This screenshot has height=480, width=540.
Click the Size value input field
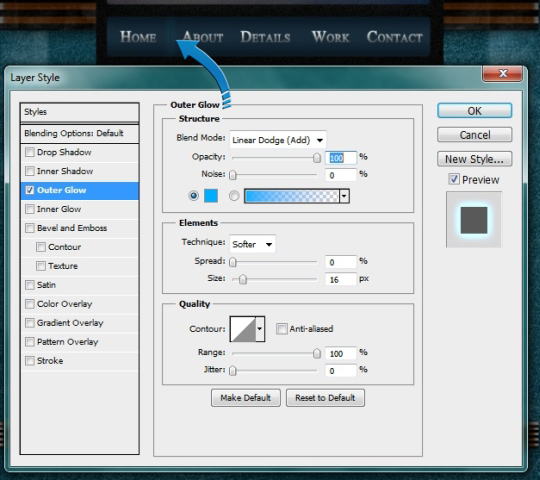pos(341,279)
